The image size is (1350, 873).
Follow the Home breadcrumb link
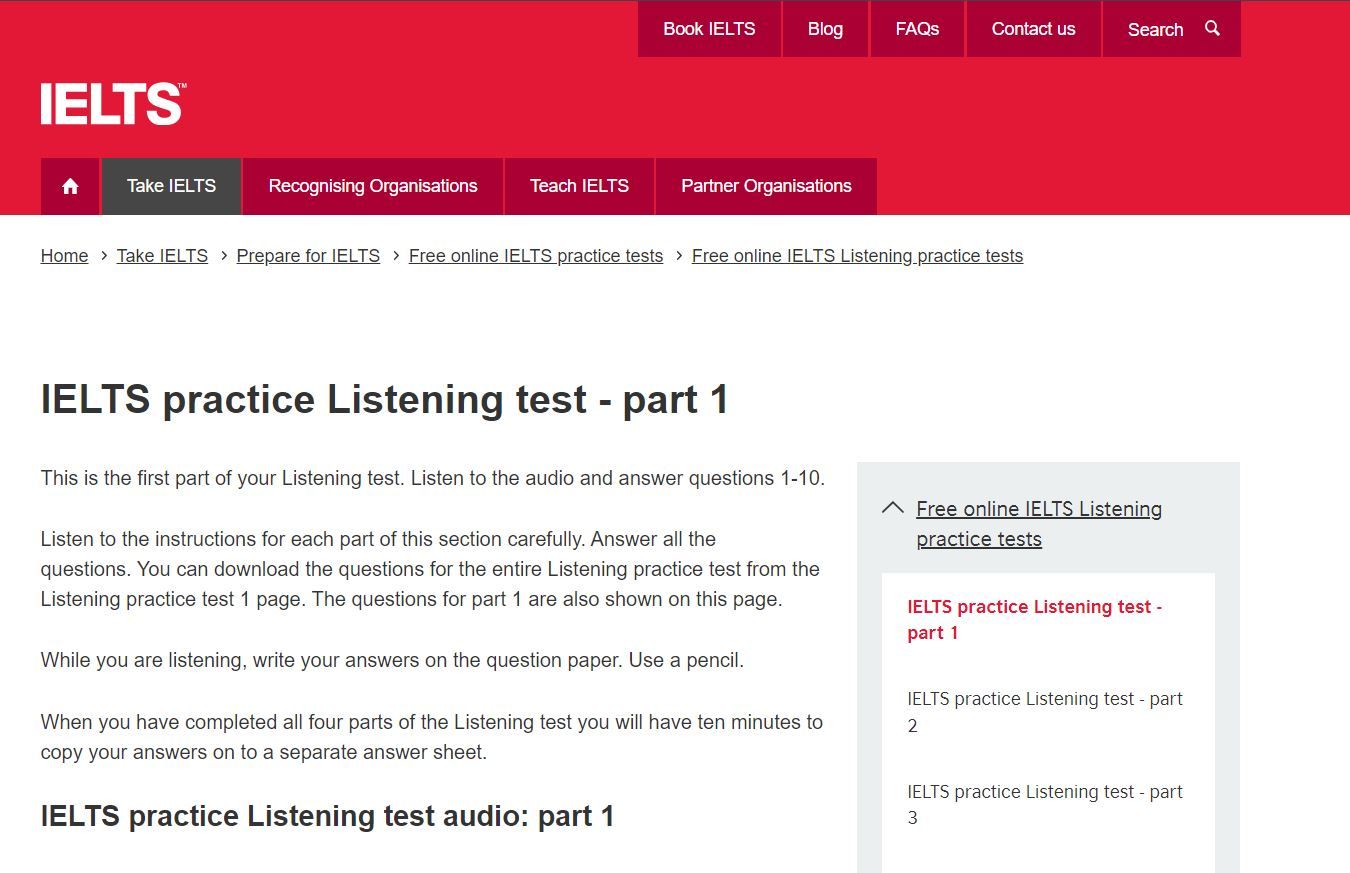click(x=64, y=256)
